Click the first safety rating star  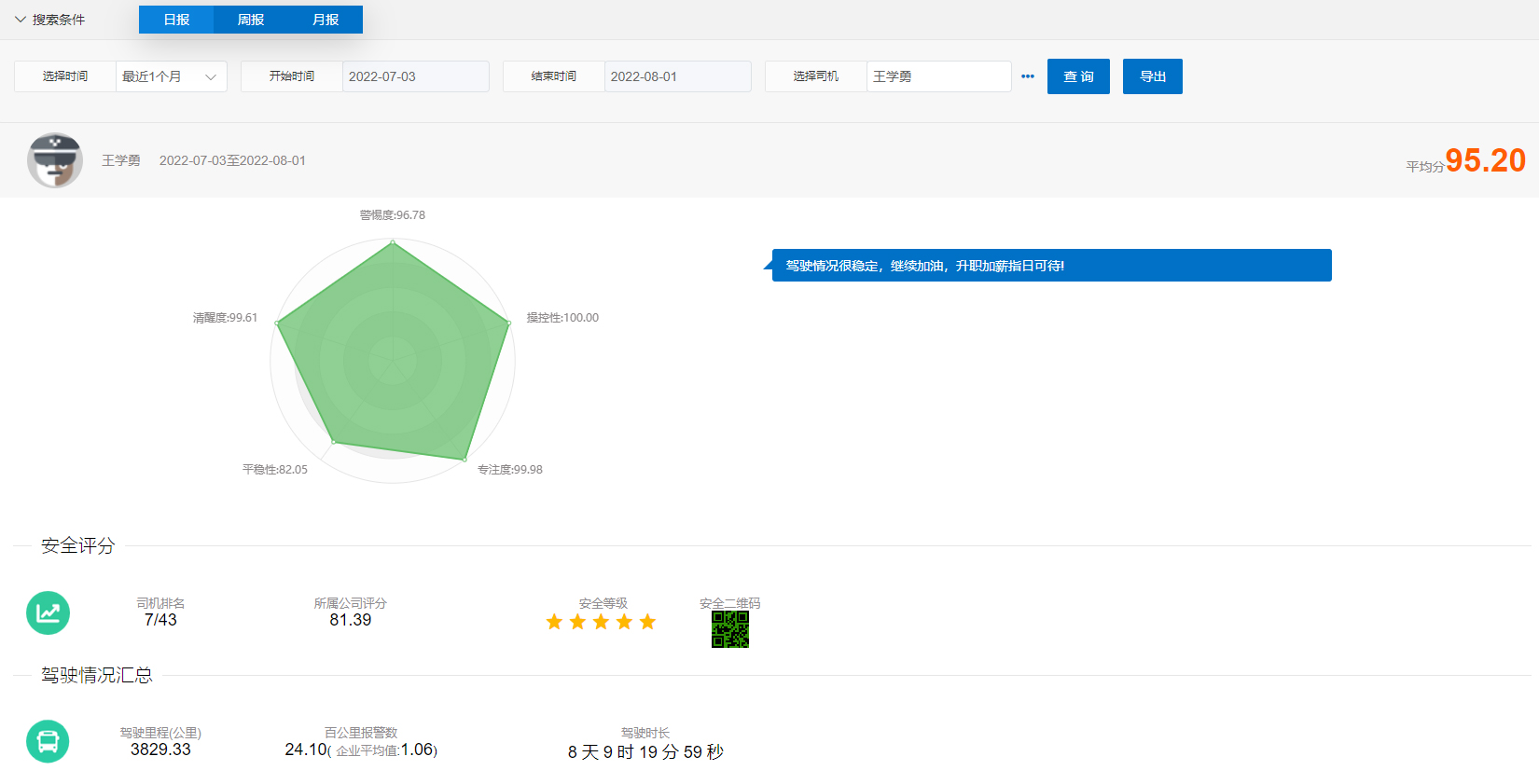point(554,622)
